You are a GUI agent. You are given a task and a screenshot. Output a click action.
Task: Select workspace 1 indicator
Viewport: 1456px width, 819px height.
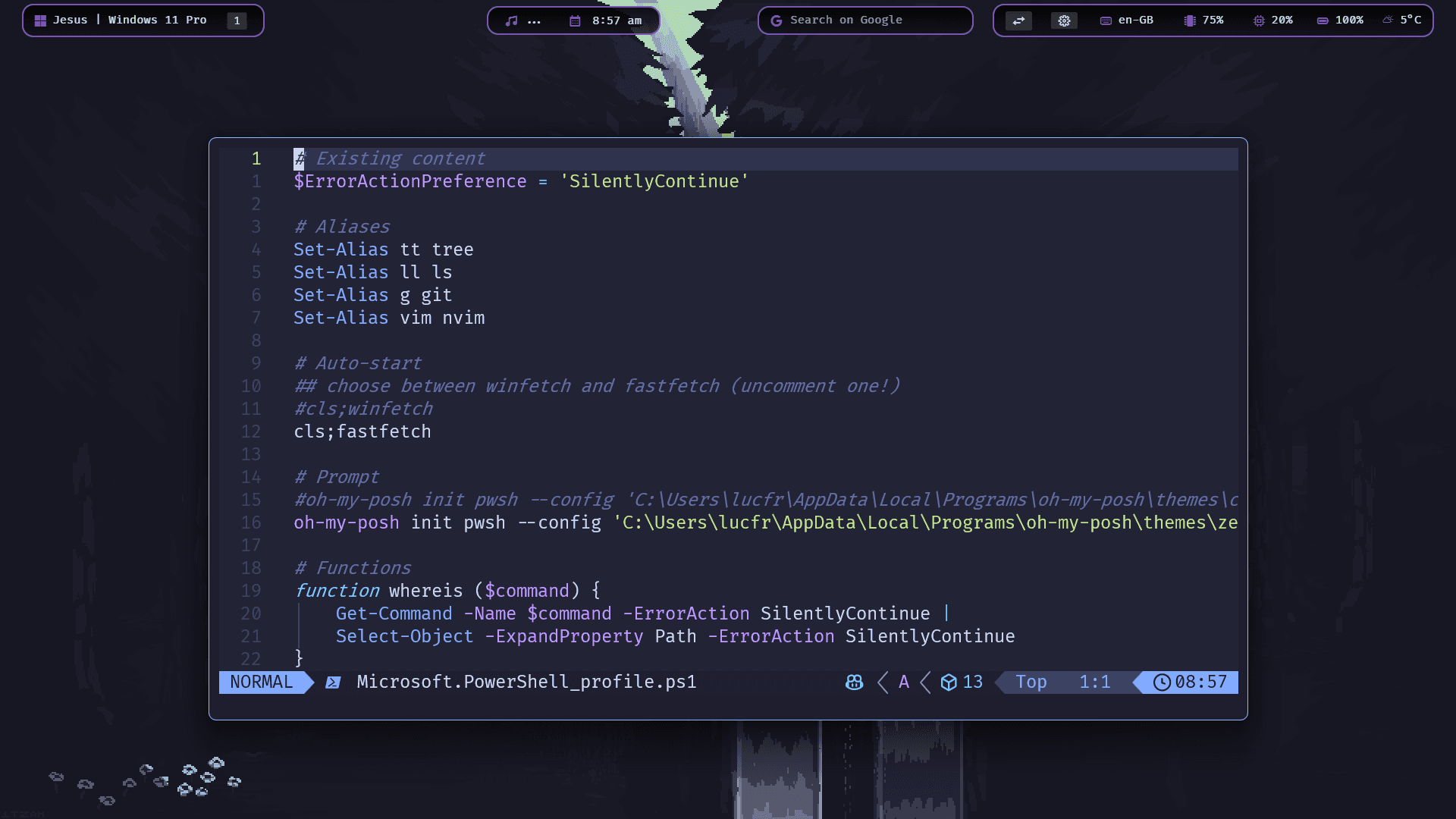click(x=237, y=20)
